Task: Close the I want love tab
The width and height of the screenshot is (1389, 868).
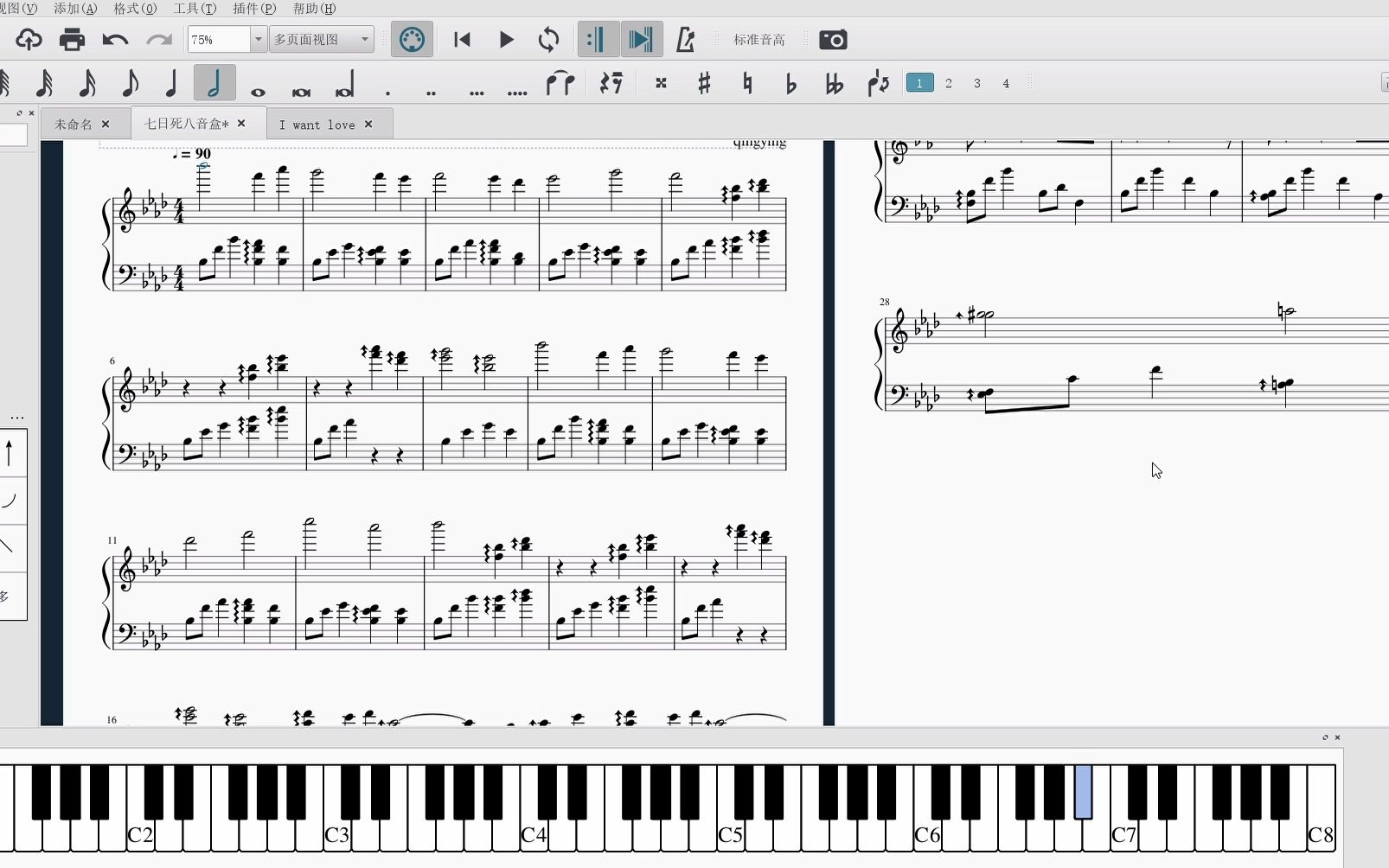Action: (368, 124)
